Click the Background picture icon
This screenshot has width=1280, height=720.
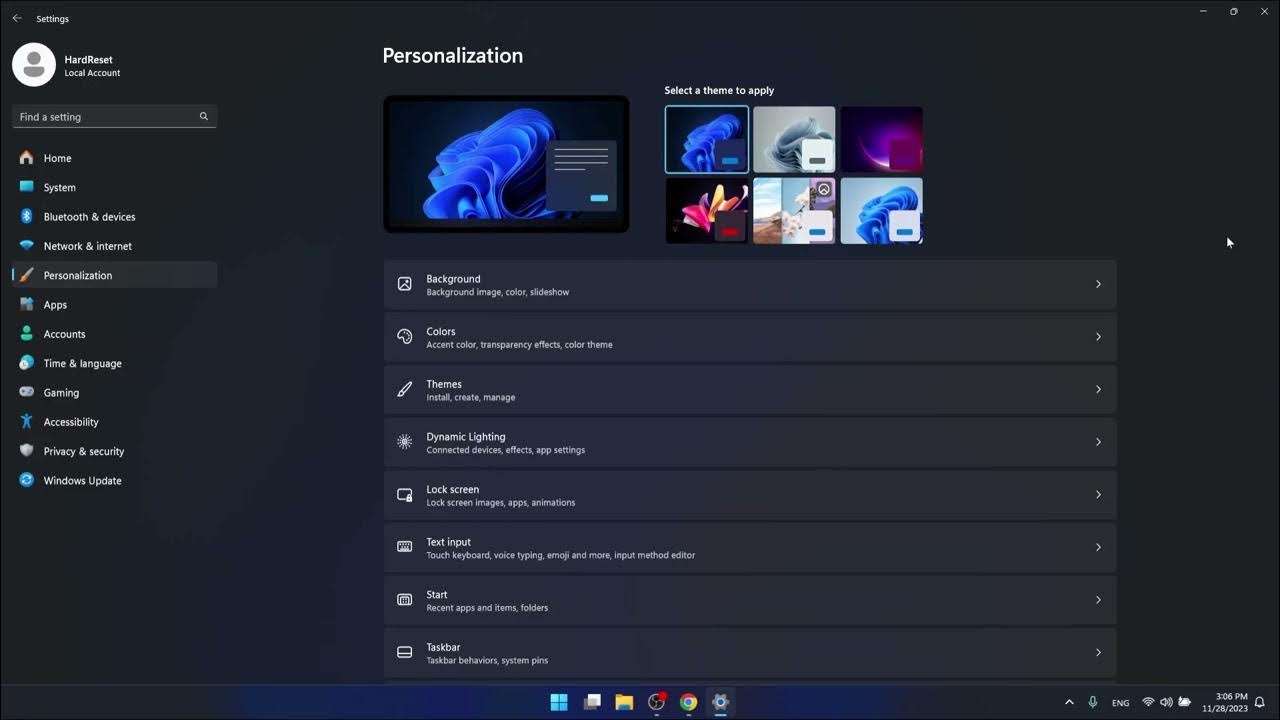click(404, 284)
